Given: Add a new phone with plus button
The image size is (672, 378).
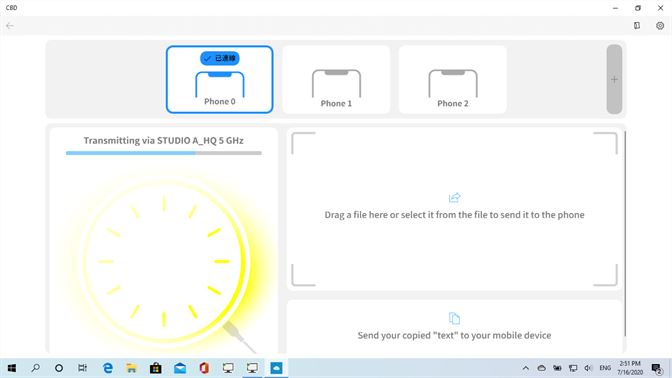Looking at the screenshot, I should click(x=614, y=79).
